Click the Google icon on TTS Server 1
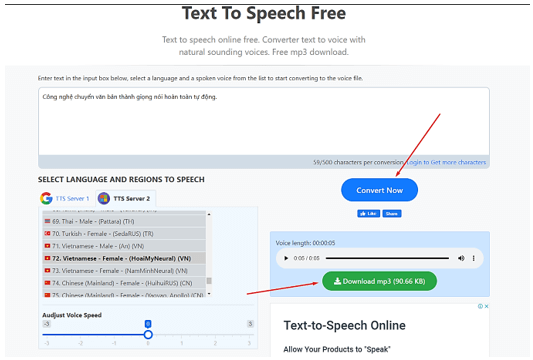This screenshot has width=533, height=360. coord(46,198)
